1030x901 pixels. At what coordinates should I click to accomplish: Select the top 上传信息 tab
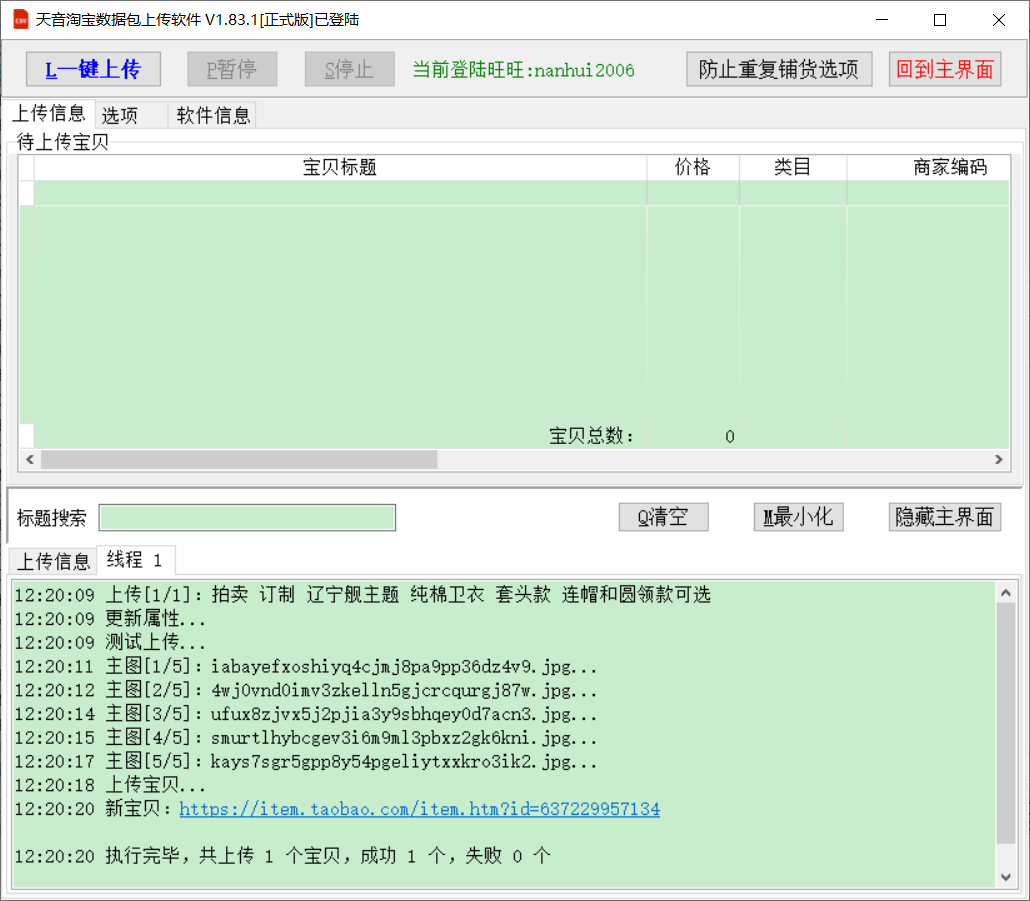click(x=48, y=114)
